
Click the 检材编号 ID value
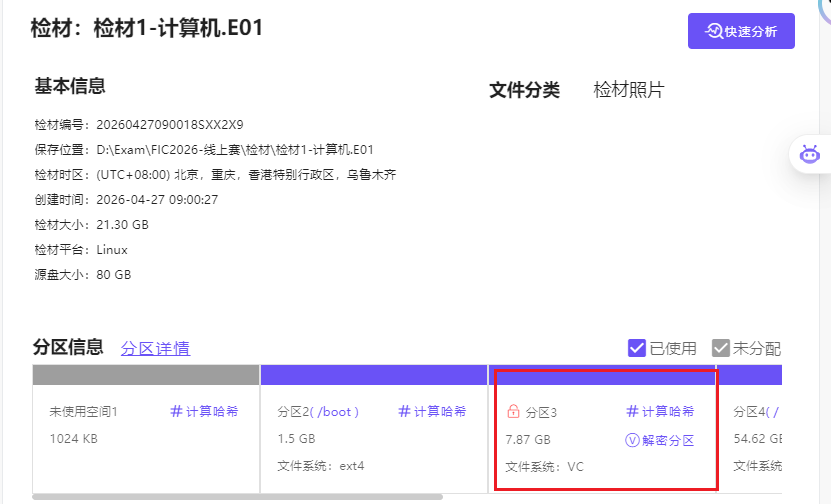(170, 125)
